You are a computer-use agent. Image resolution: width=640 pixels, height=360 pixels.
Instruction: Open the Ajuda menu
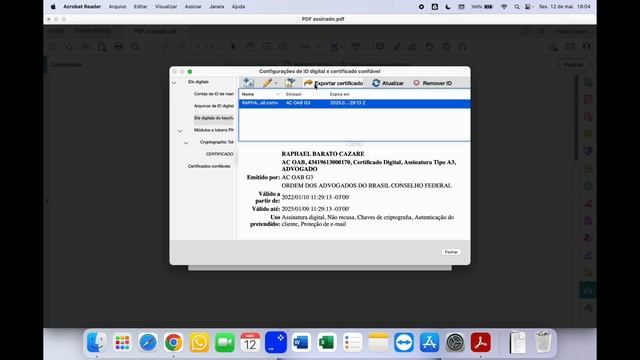(238, 7)
